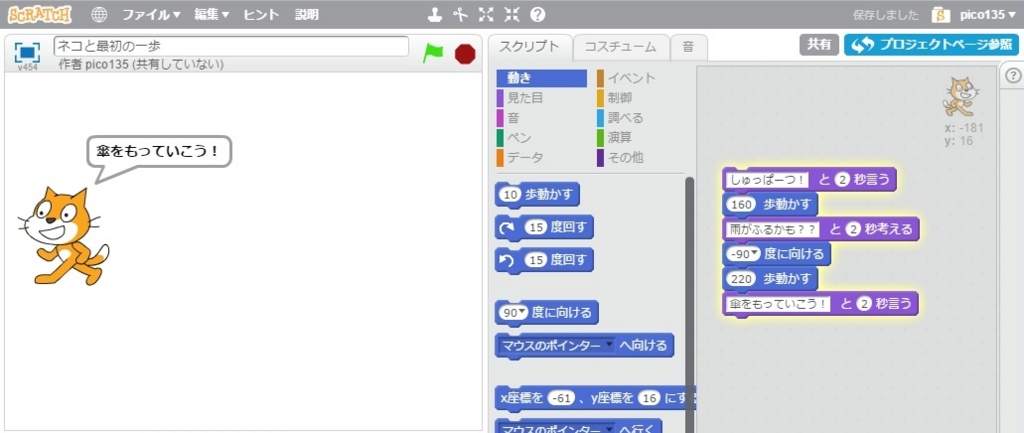Open the マウスのポインター へ行く dropdown
The image size is (1024, 433).
point(609,430)
